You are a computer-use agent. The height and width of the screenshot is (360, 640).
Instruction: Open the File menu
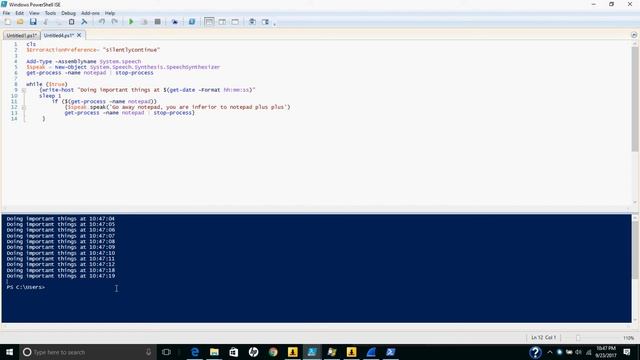[x=6, y=13]
